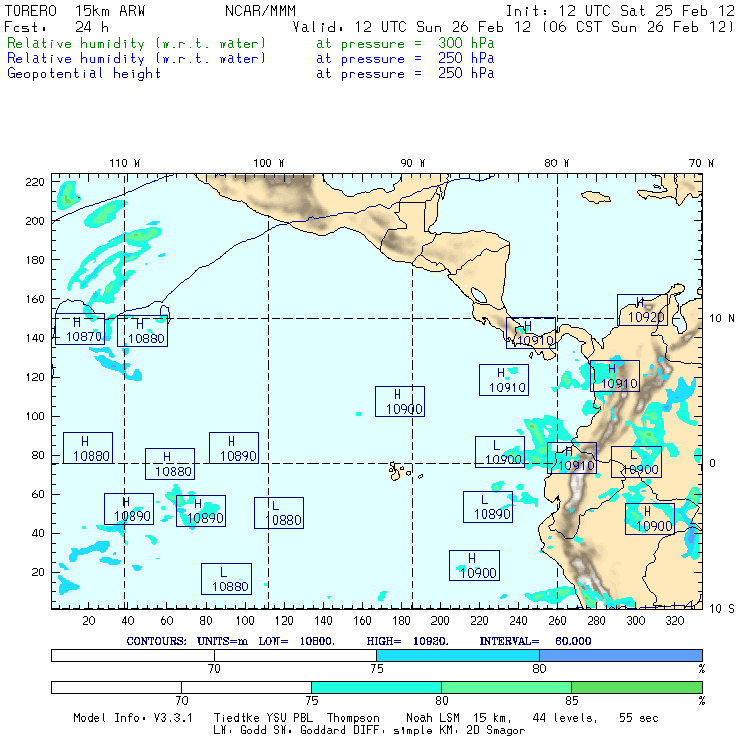Click the teal 75–80% segment of lower colorbar

pos(376,687)
